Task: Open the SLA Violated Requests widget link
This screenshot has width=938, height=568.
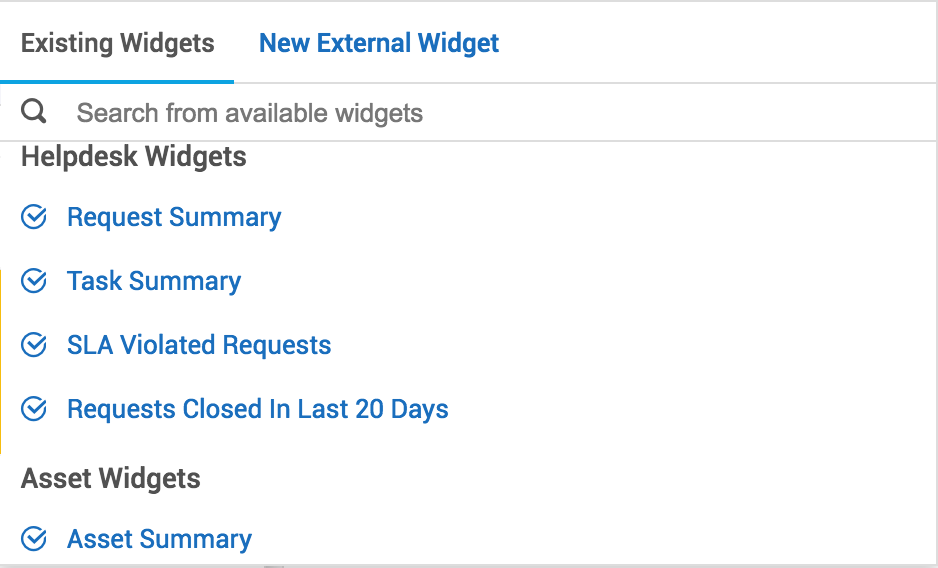Action: pos(199,345)
